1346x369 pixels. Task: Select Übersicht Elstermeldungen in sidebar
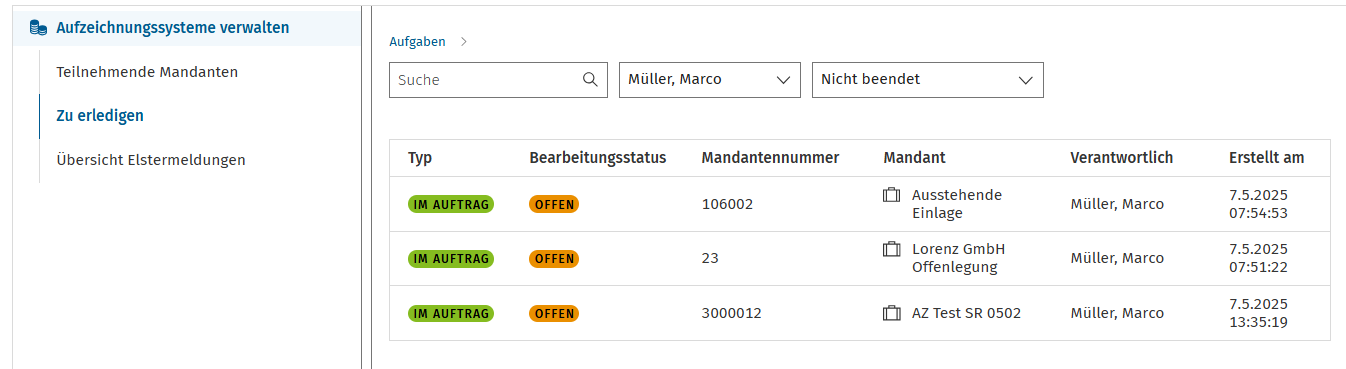click(151, 160)
